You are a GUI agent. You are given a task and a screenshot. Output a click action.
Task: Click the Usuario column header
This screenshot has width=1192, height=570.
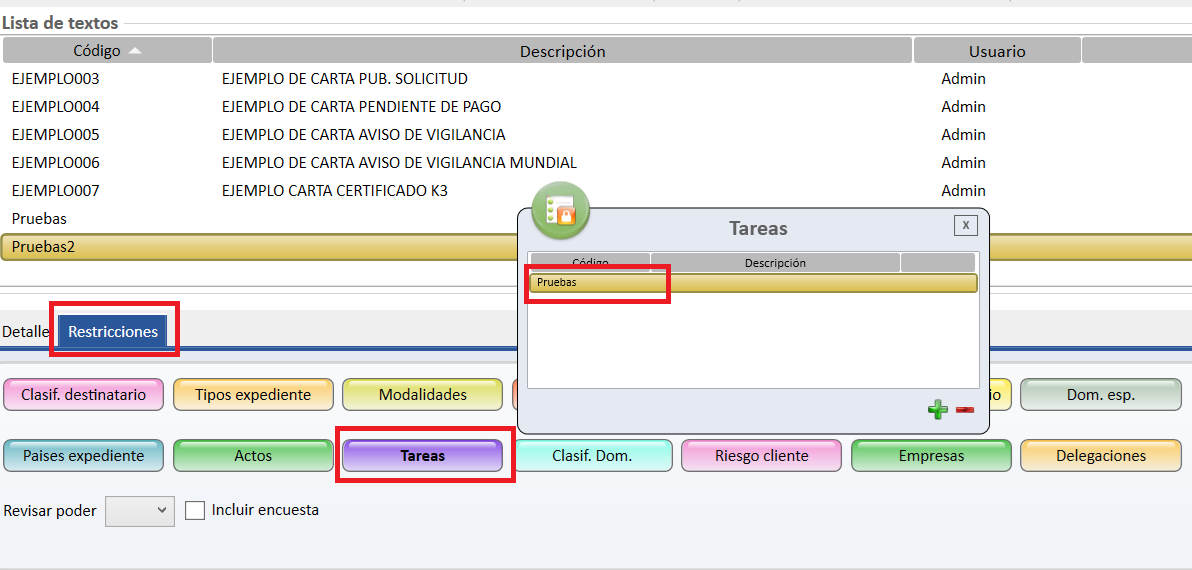tap(996, 51)
